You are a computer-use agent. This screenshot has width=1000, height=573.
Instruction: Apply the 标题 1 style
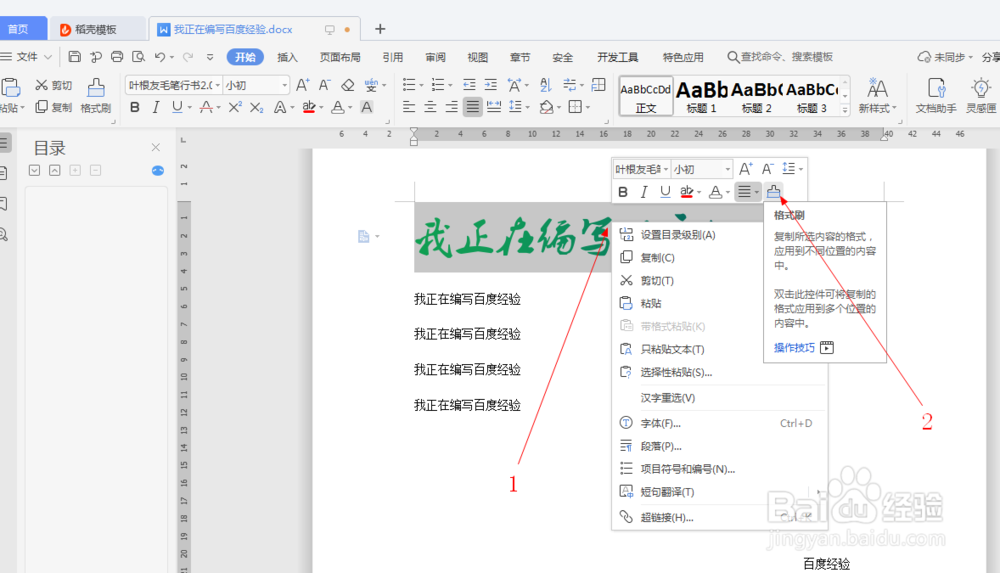pyautogui.click(x=701, y=96)
